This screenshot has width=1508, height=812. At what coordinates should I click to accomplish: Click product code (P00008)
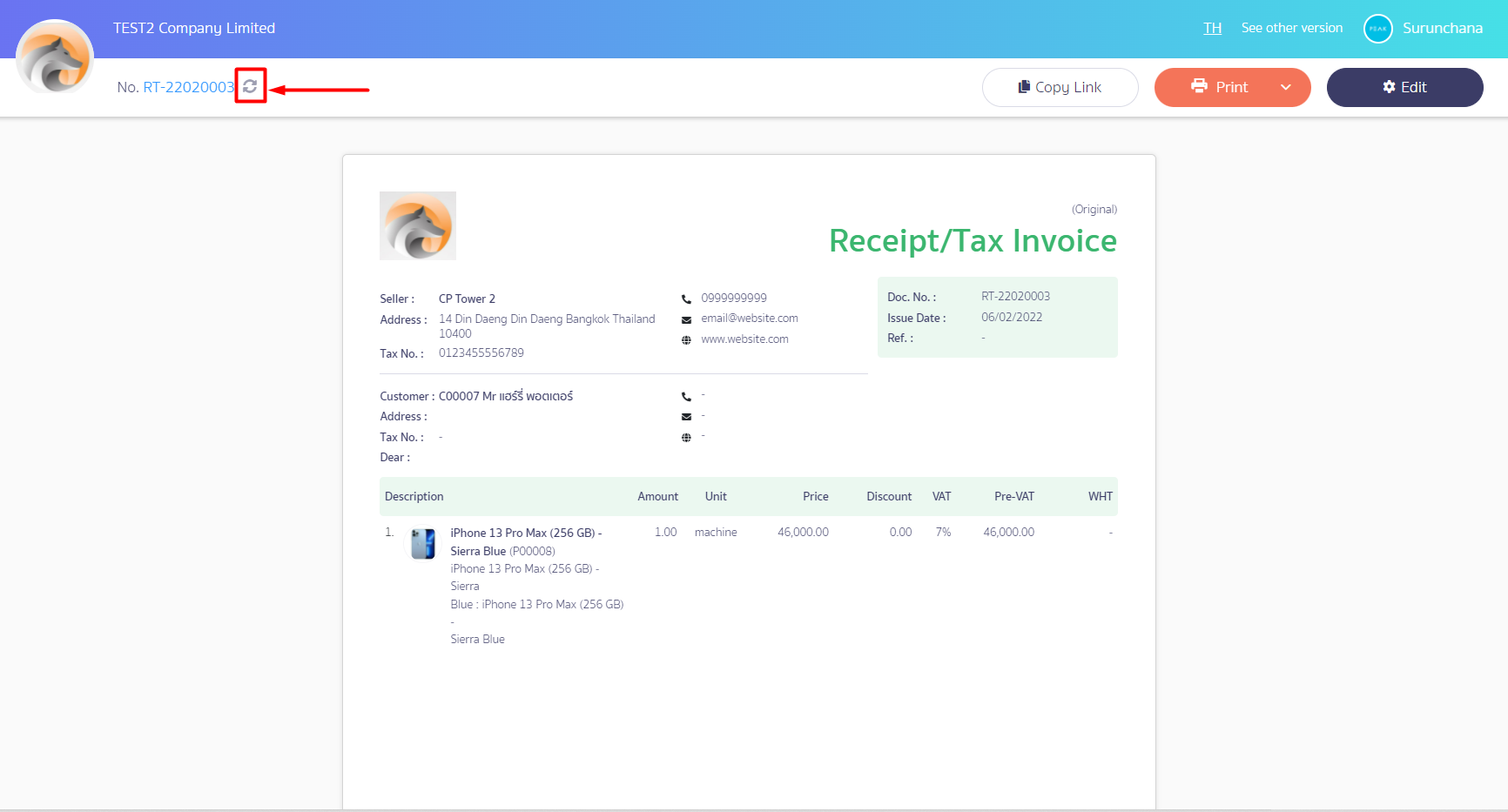click(x=532, y=551)
